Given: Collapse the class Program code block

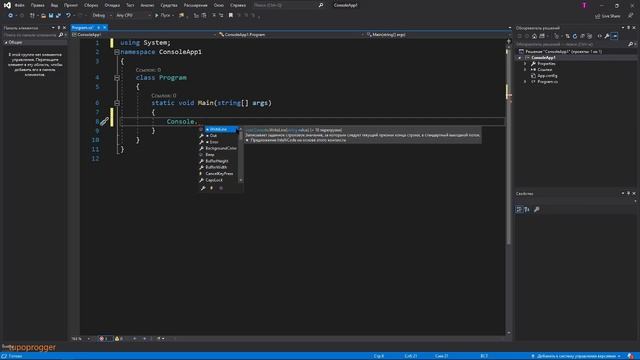Looking at the screenshot, I should [117, 78].
